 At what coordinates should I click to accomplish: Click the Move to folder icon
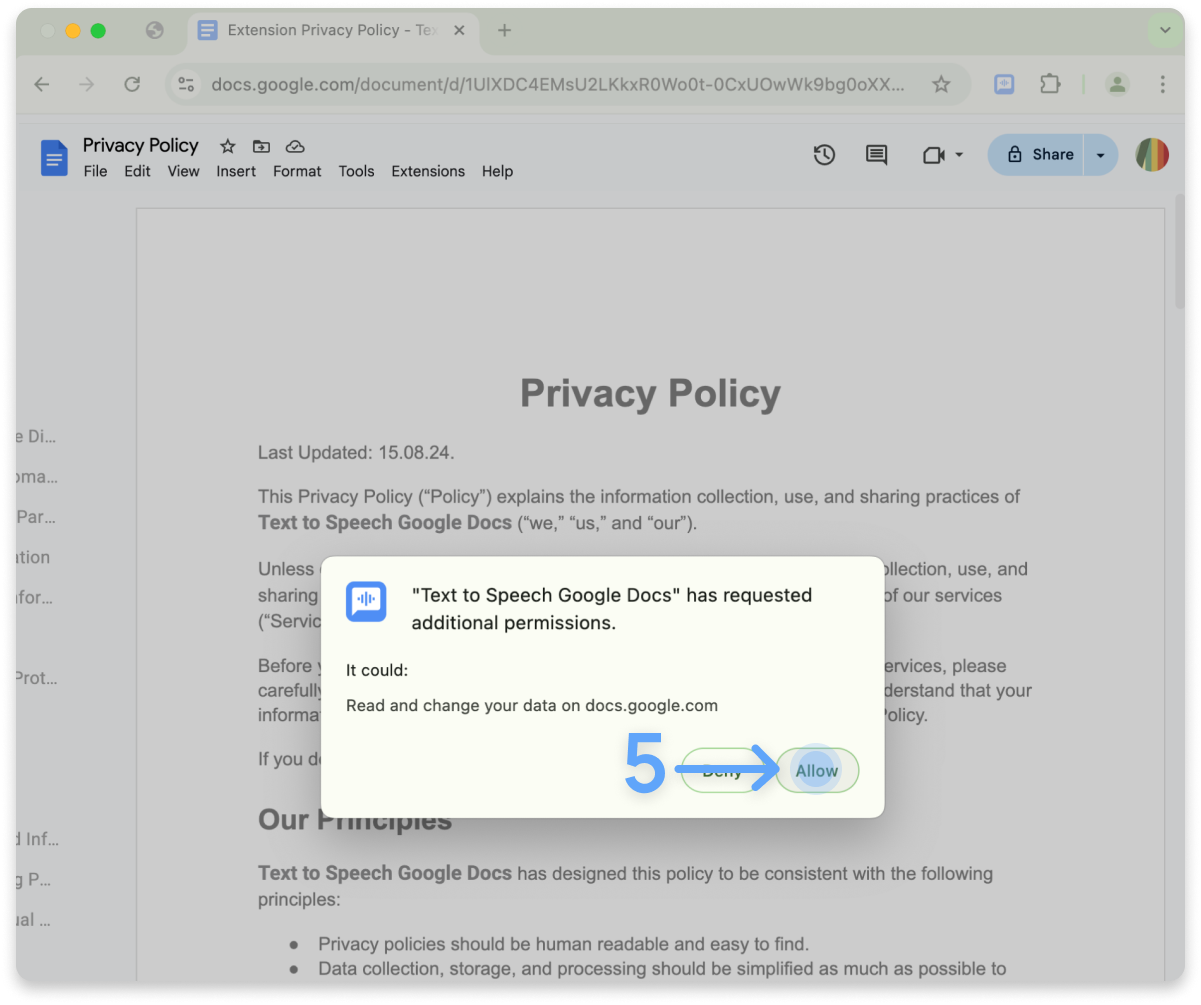click(x=261, y=146)
